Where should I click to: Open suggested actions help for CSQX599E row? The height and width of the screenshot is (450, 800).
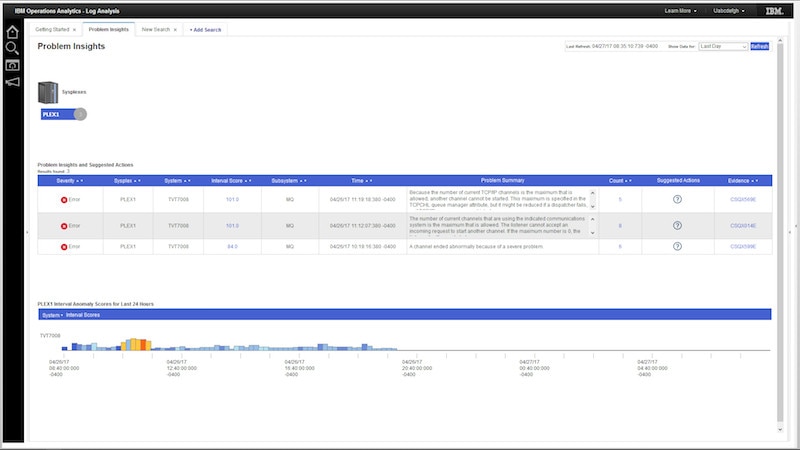coord(677,246)
